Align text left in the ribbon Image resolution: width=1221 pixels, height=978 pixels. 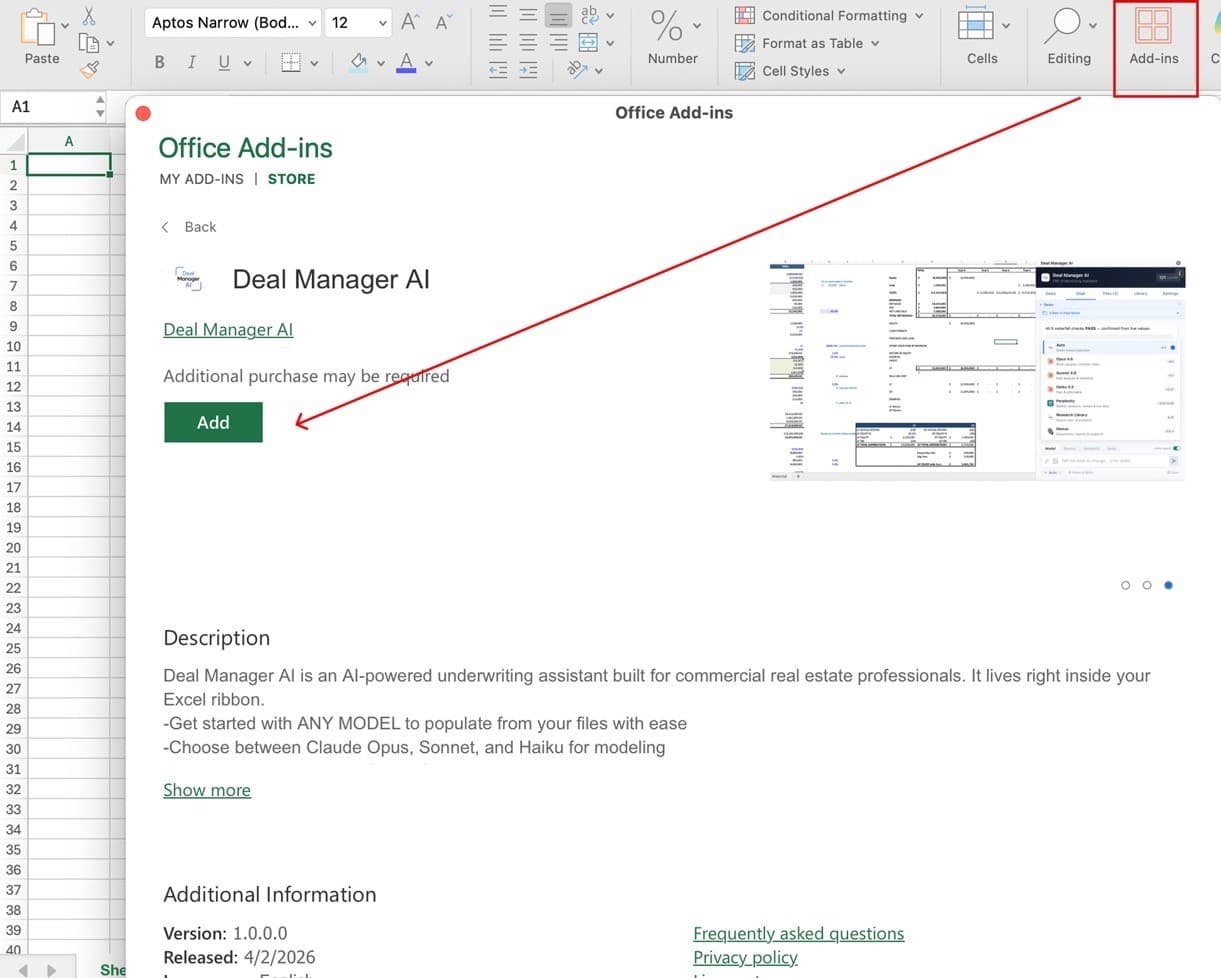(x=499, y=42)
